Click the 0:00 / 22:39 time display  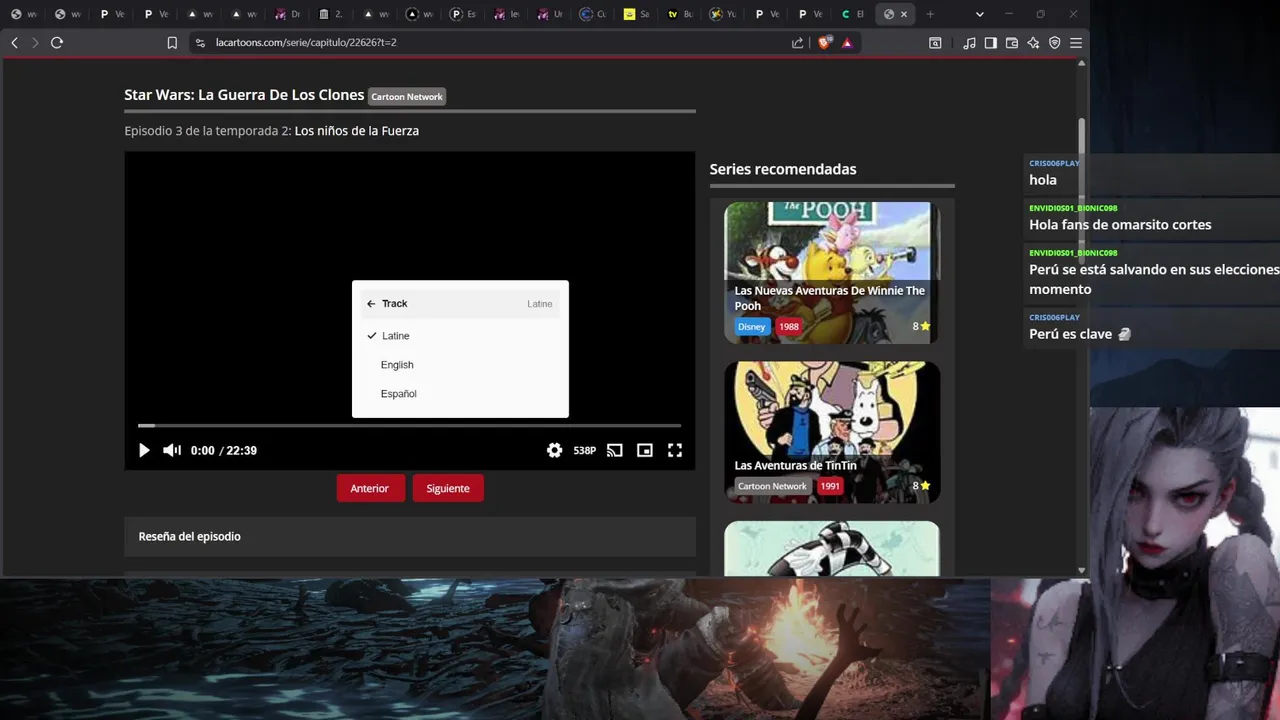coord(224,451)
